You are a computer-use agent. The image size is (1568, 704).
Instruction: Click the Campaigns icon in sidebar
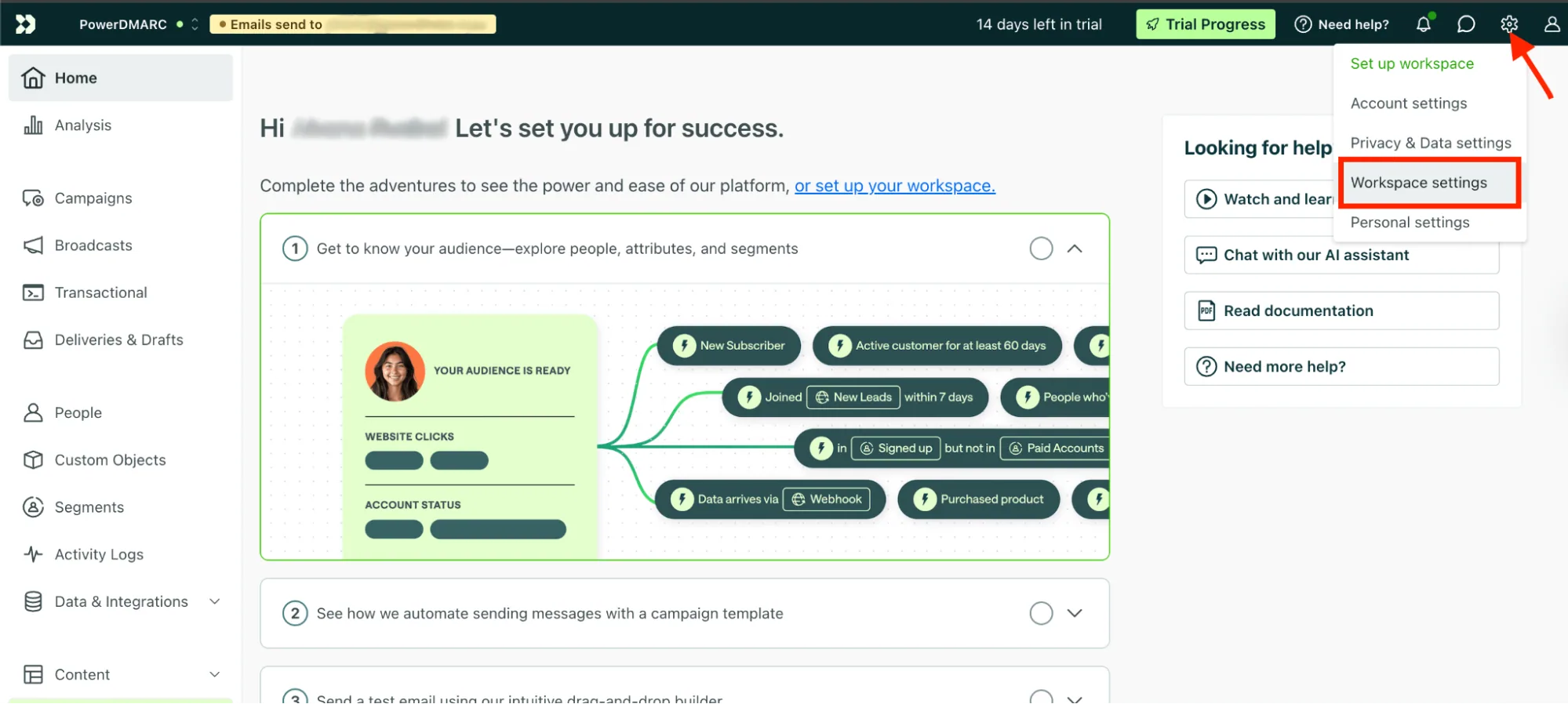tap(33, 198)
